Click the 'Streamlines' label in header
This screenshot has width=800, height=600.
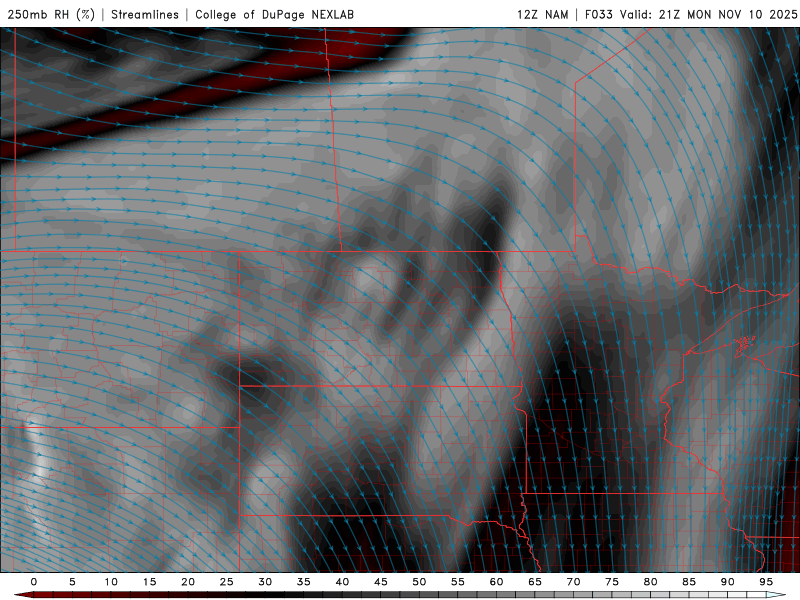click(145, 14)
